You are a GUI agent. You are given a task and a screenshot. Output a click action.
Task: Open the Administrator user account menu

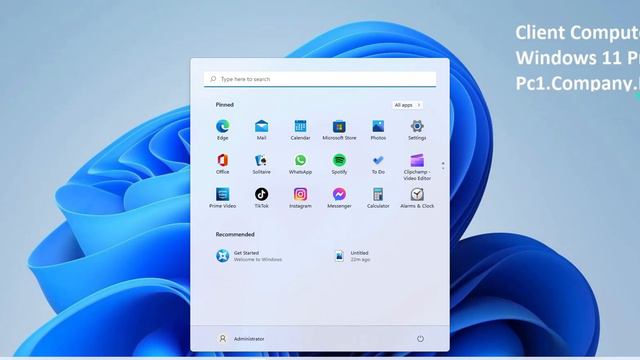pos(240,338)
